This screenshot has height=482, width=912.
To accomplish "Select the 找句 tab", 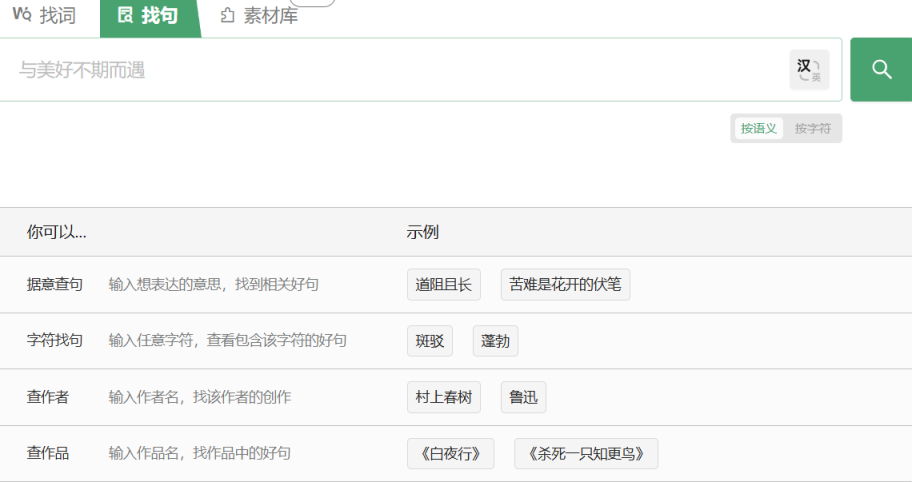I will [x=149, y=16].
